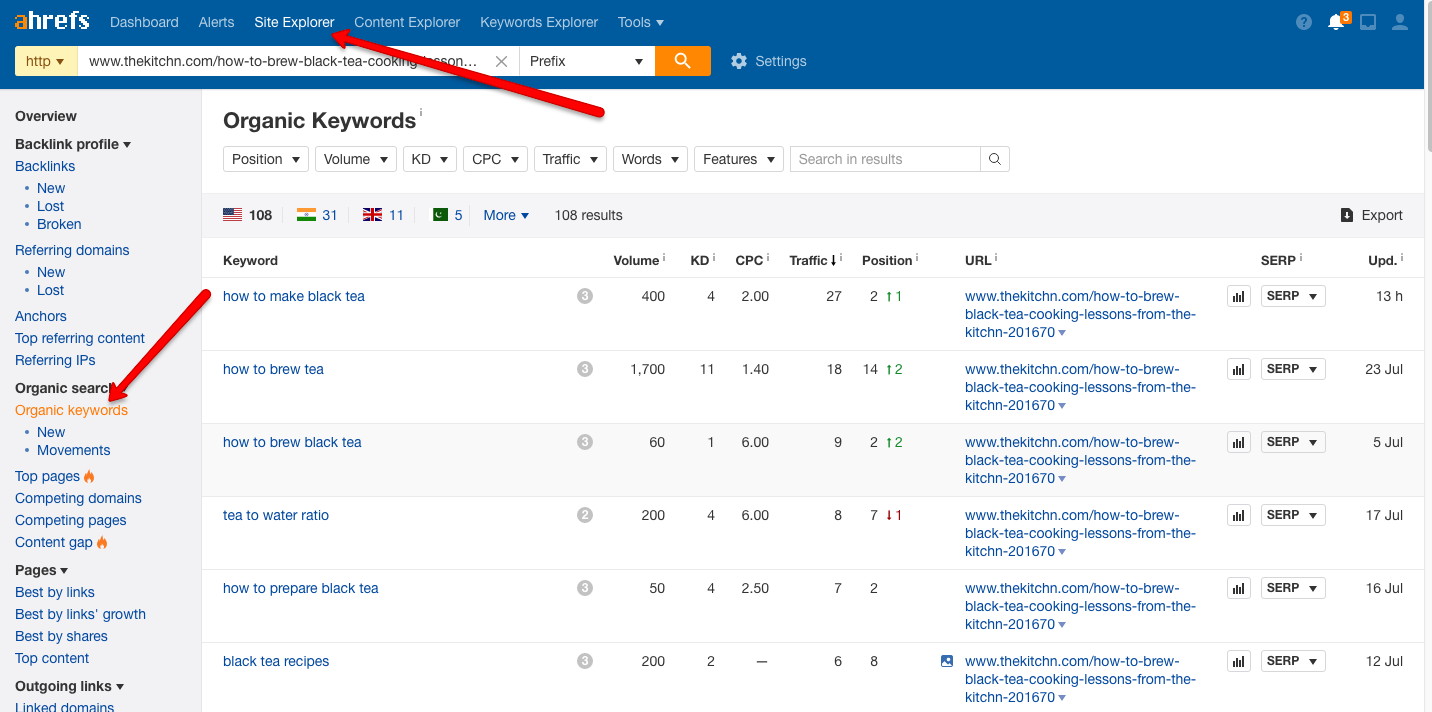Click the ahrefs logo

[x=52, y=21]
